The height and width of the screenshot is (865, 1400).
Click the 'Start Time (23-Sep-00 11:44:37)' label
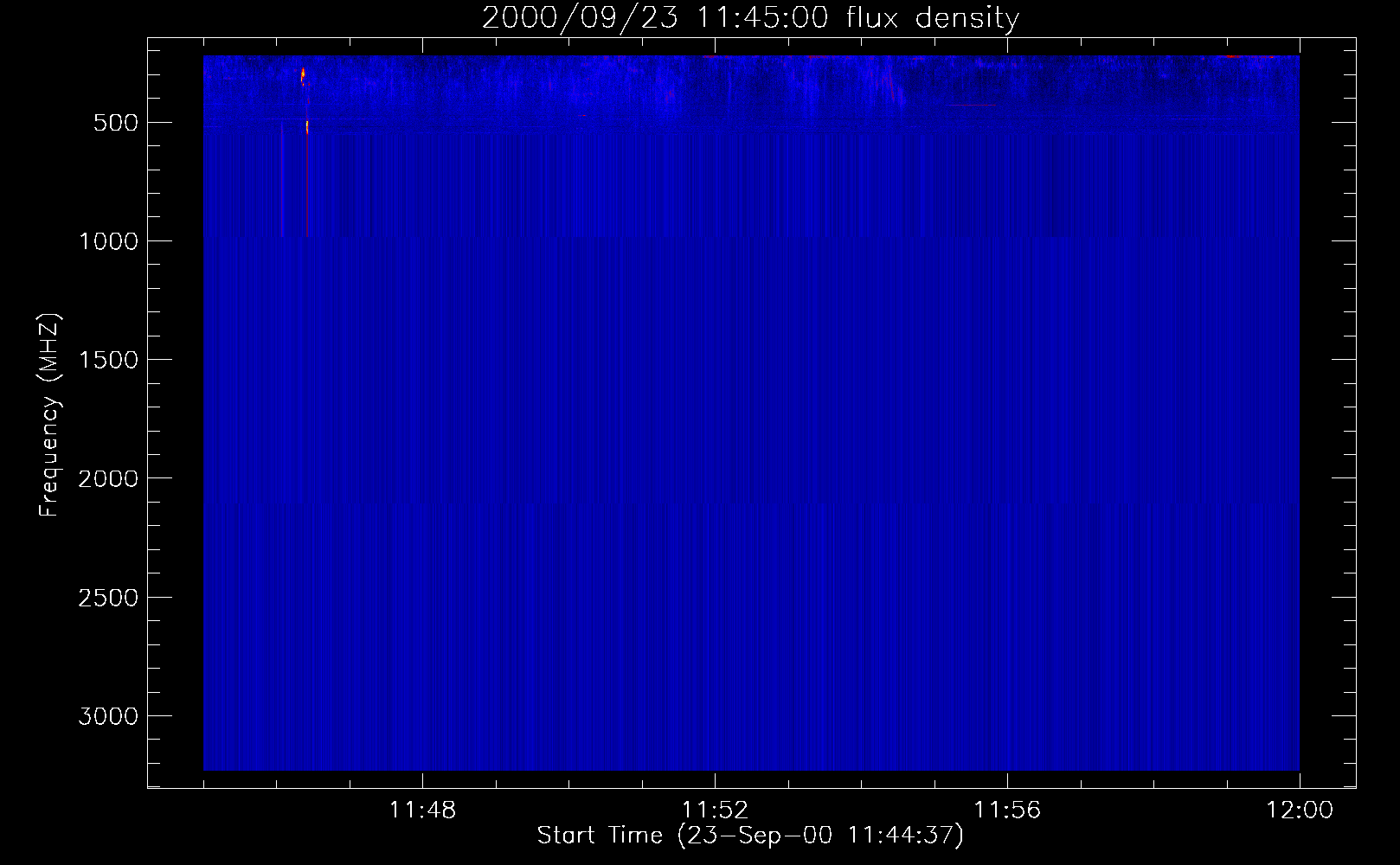tap(750, 836)
